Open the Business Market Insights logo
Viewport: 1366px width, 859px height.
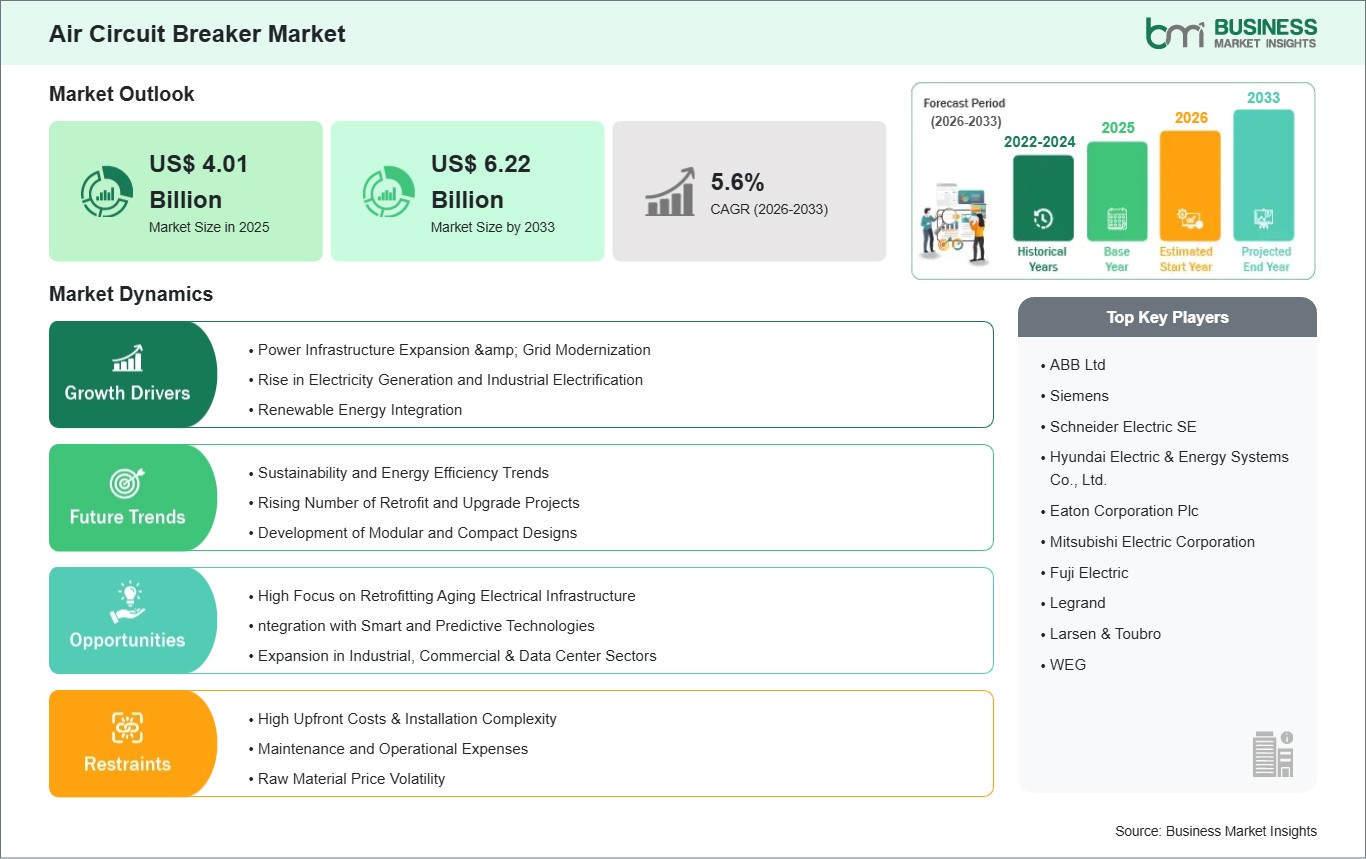point(1232,31)
